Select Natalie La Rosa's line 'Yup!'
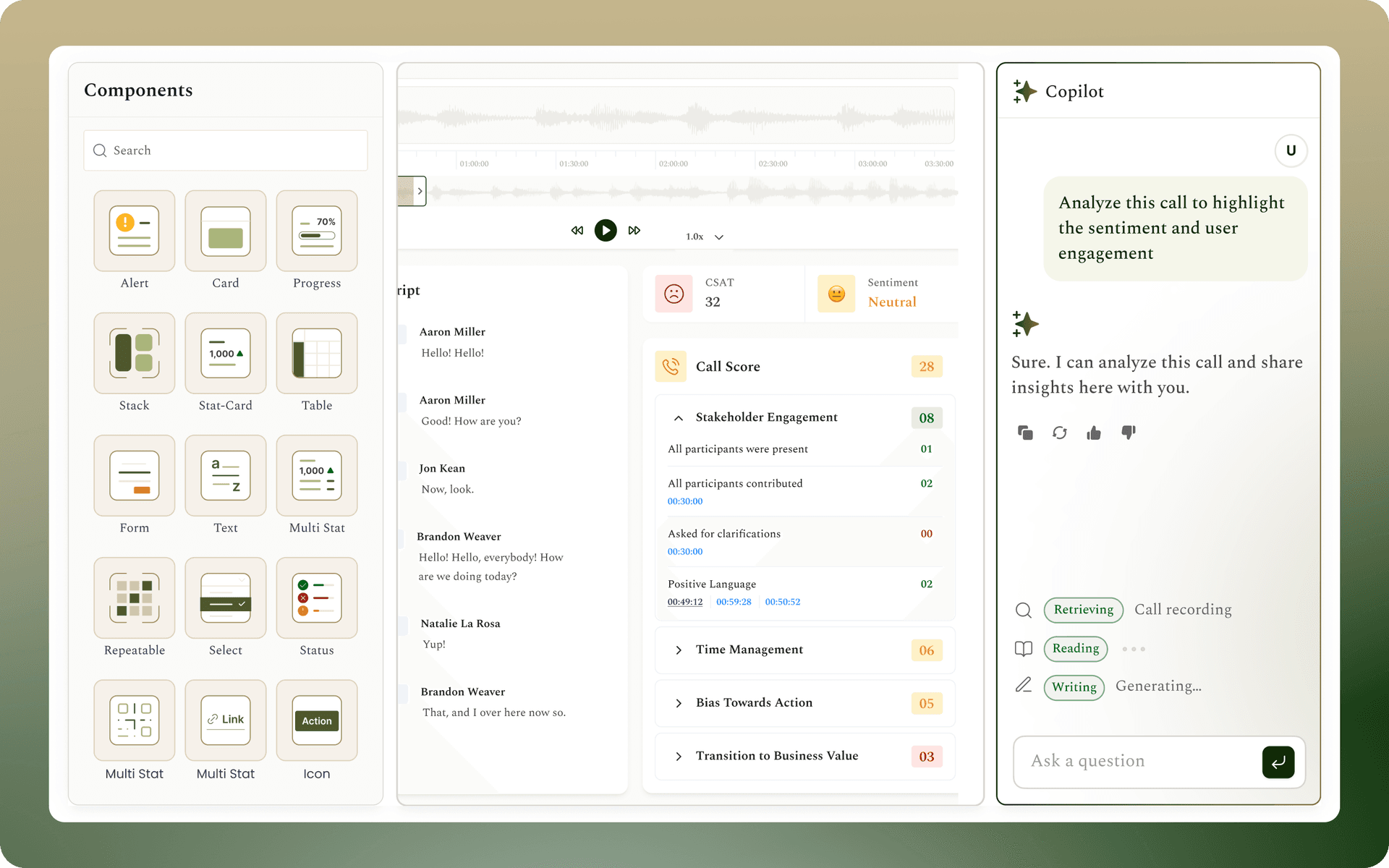 434,644
